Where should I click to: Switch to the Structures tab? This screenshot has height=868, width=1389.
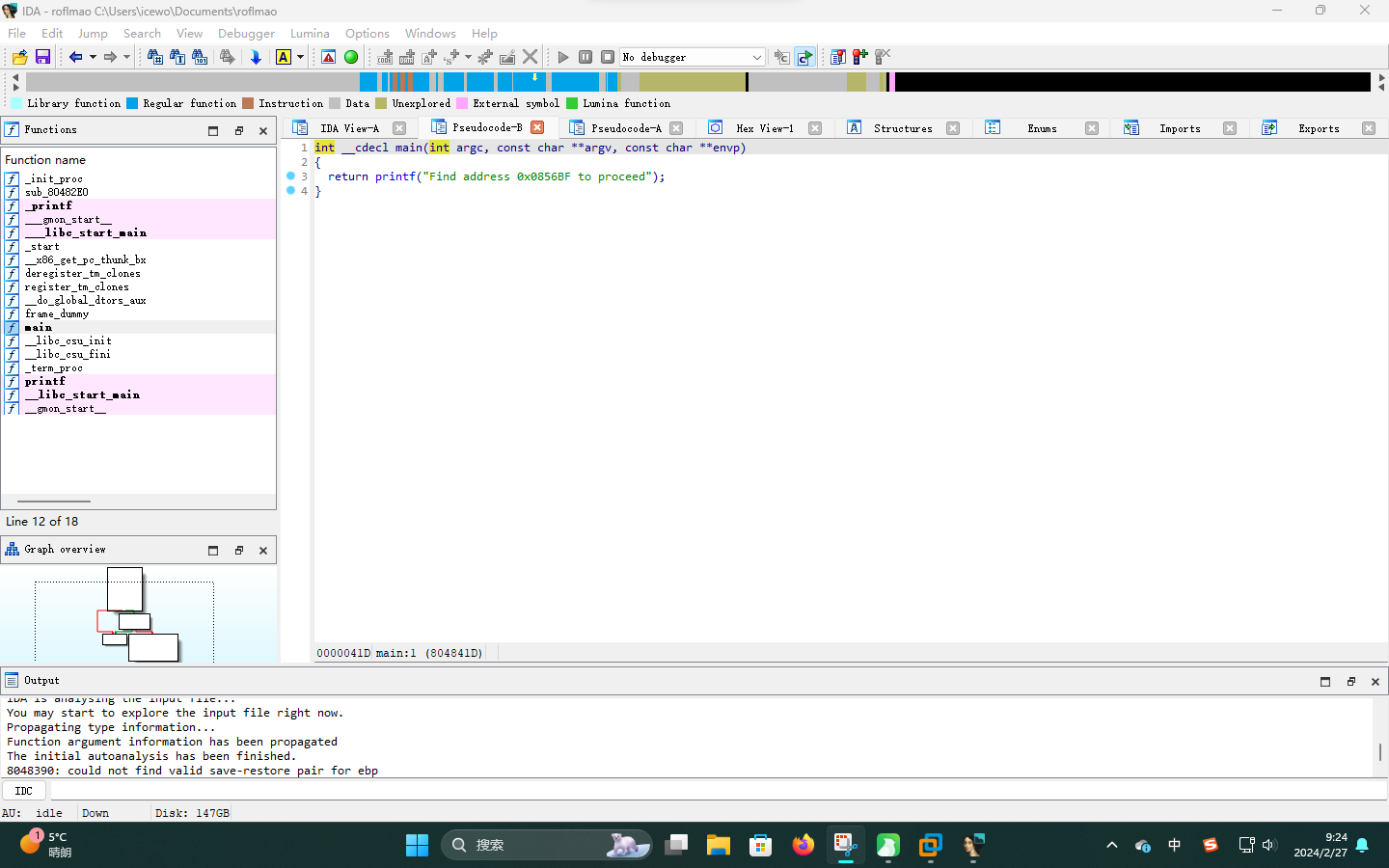(903, 128)
